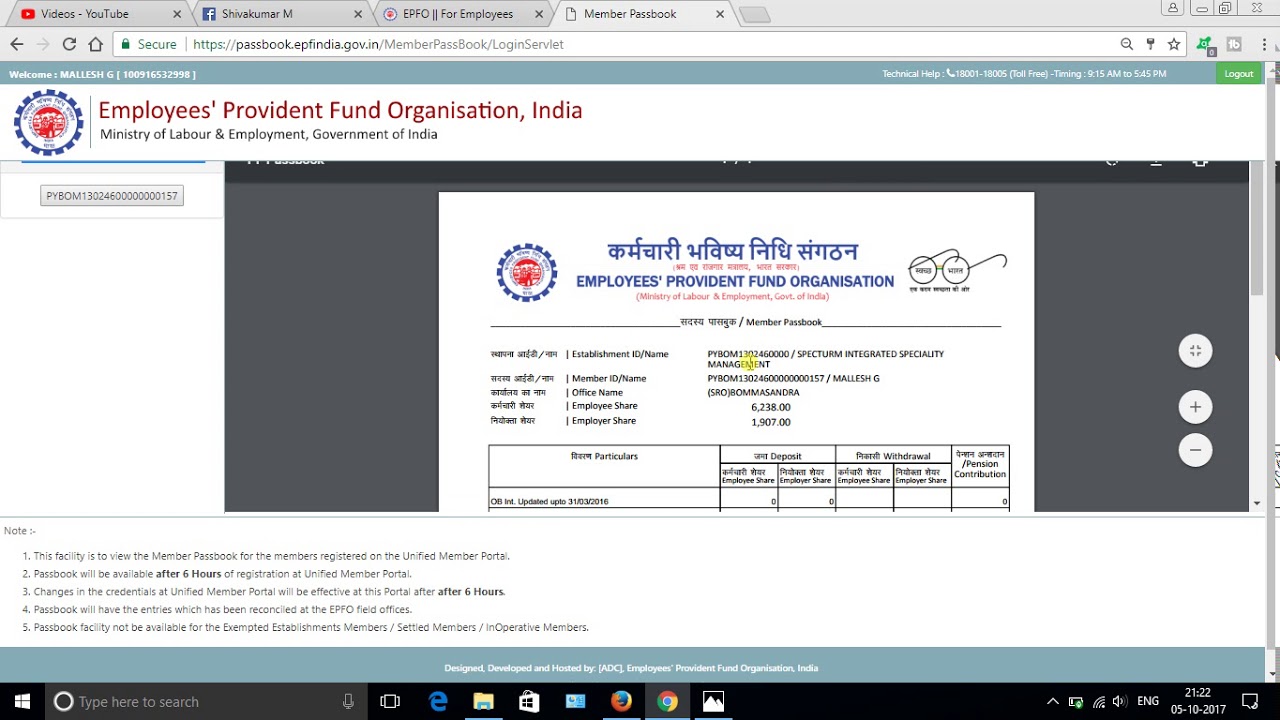Open the Action Center notifications
Screen dimensions: 1280x720
[x=1250, y=701]
